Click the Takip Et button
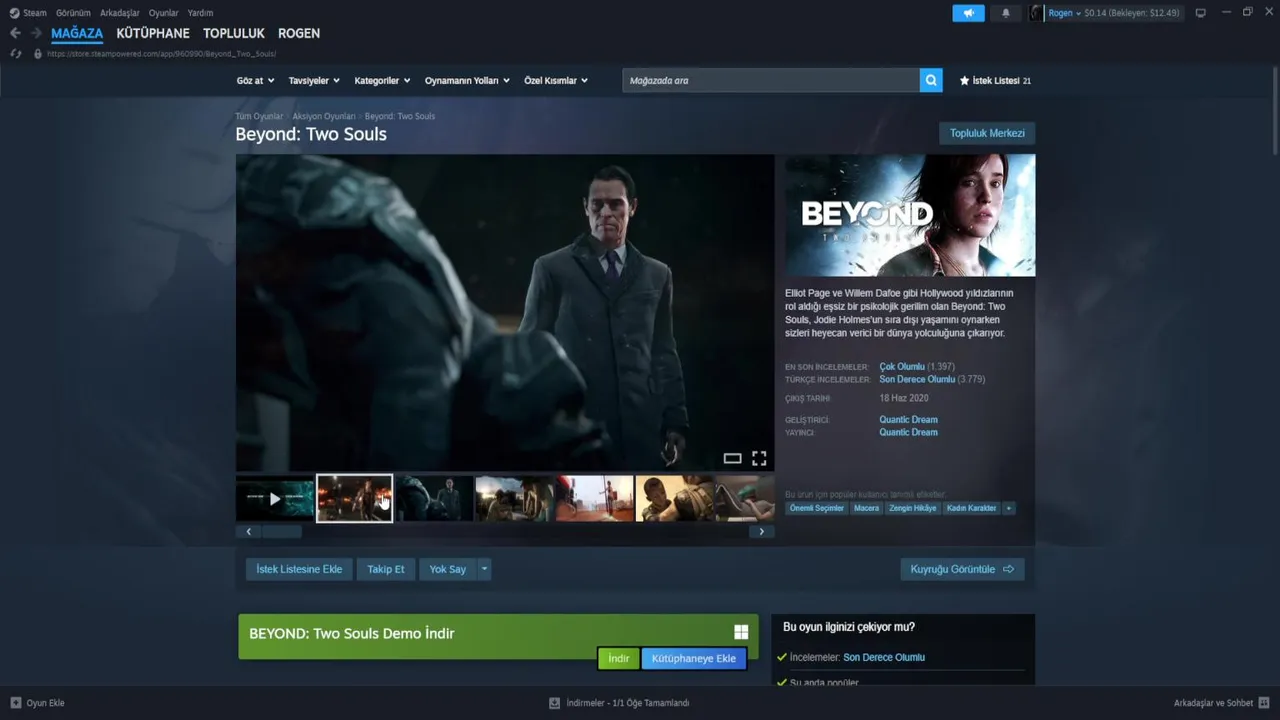The height and width of the screenshot is (720, 1280). (x=386, y=569)
